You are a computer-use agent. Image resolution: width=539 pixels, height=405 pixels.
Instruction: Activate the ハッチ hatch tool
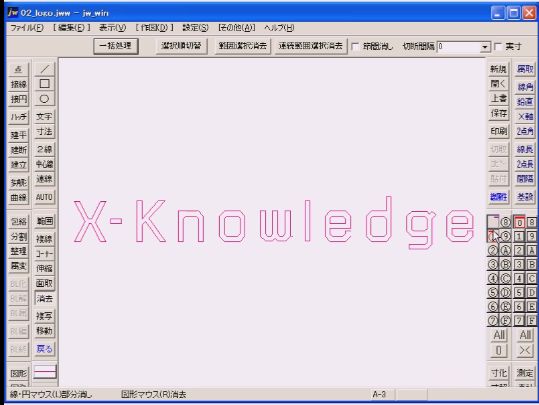coord(19,117)
